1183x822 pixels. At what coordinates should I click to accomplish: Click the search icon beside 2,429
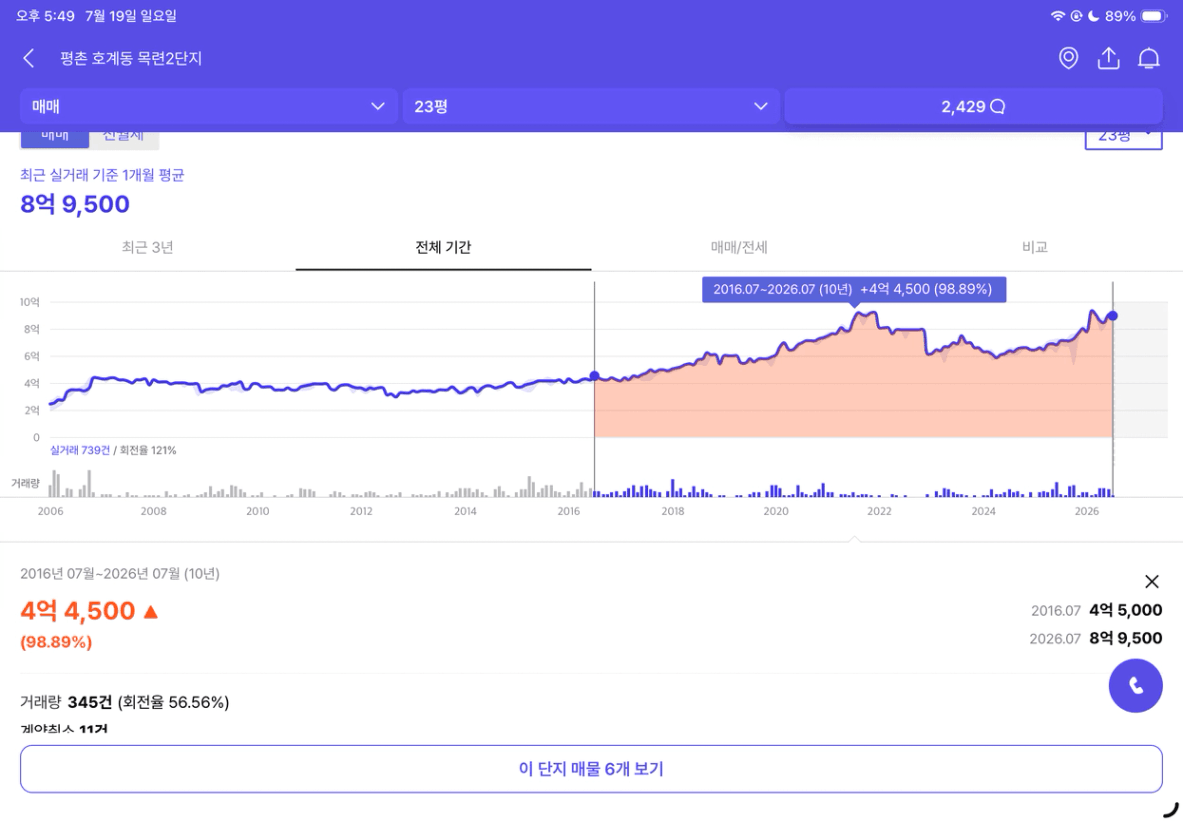tap(997, 106)
